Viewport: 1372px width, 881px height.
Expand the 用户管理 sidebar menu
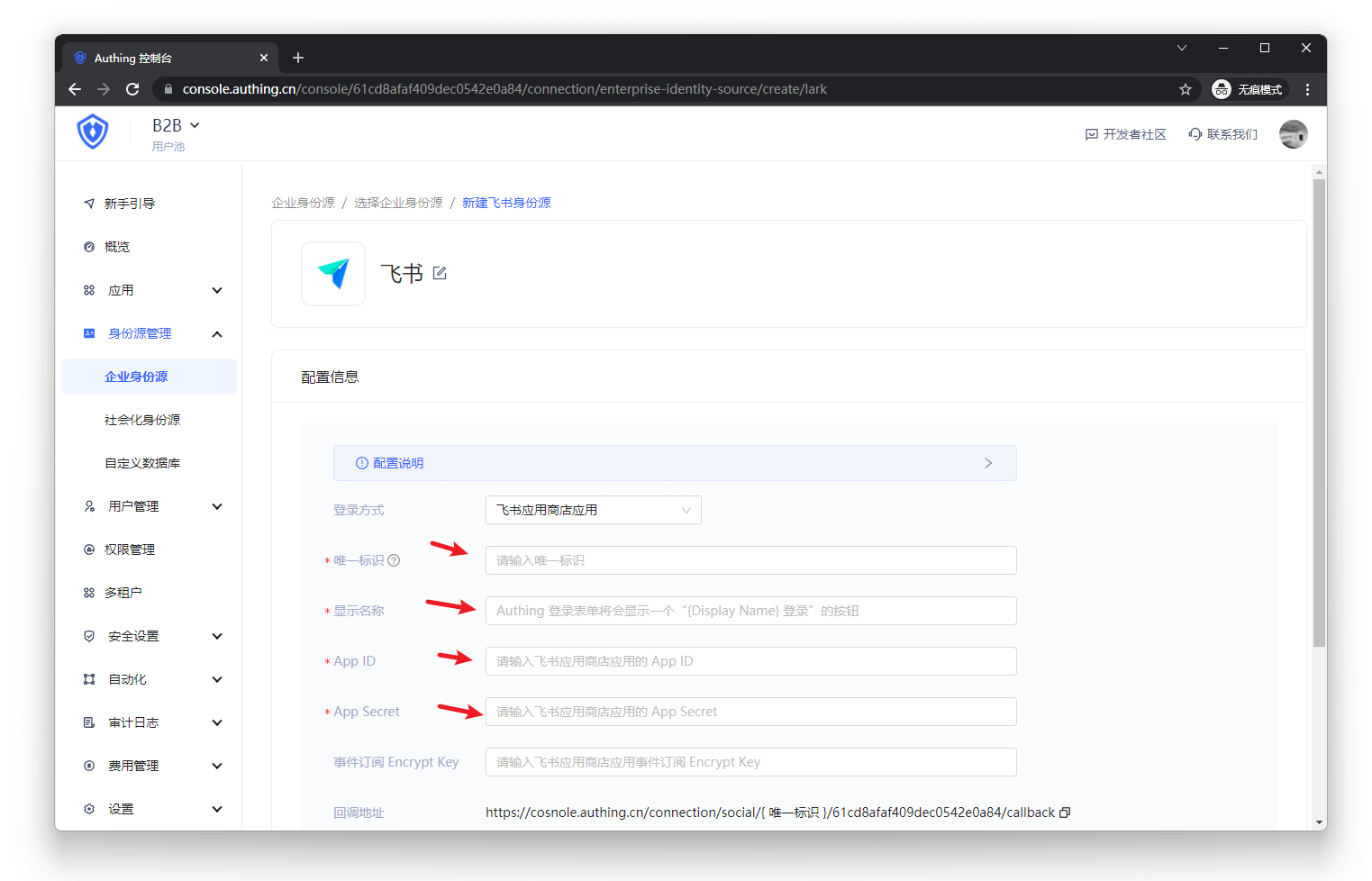pyautogui.click(x=151, y=506)
